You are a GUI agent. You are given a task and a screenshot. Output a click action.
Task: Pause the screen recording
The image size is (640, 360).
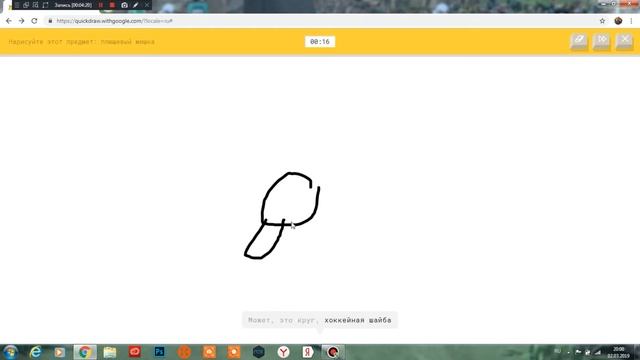101,5
